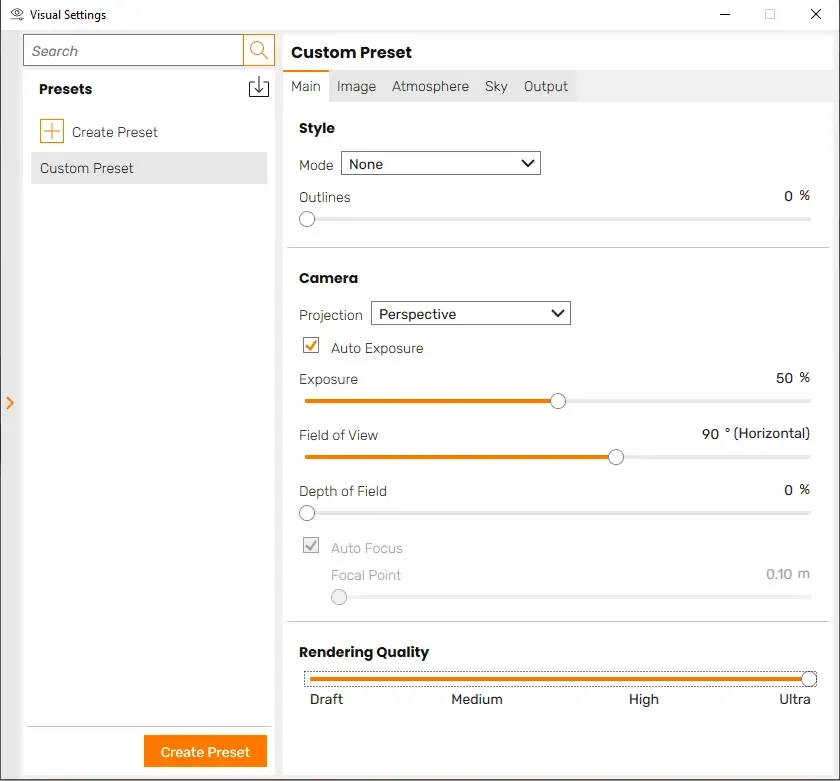
Task: Disable the Auto Exposure checkbox
Action: [311, 347]
